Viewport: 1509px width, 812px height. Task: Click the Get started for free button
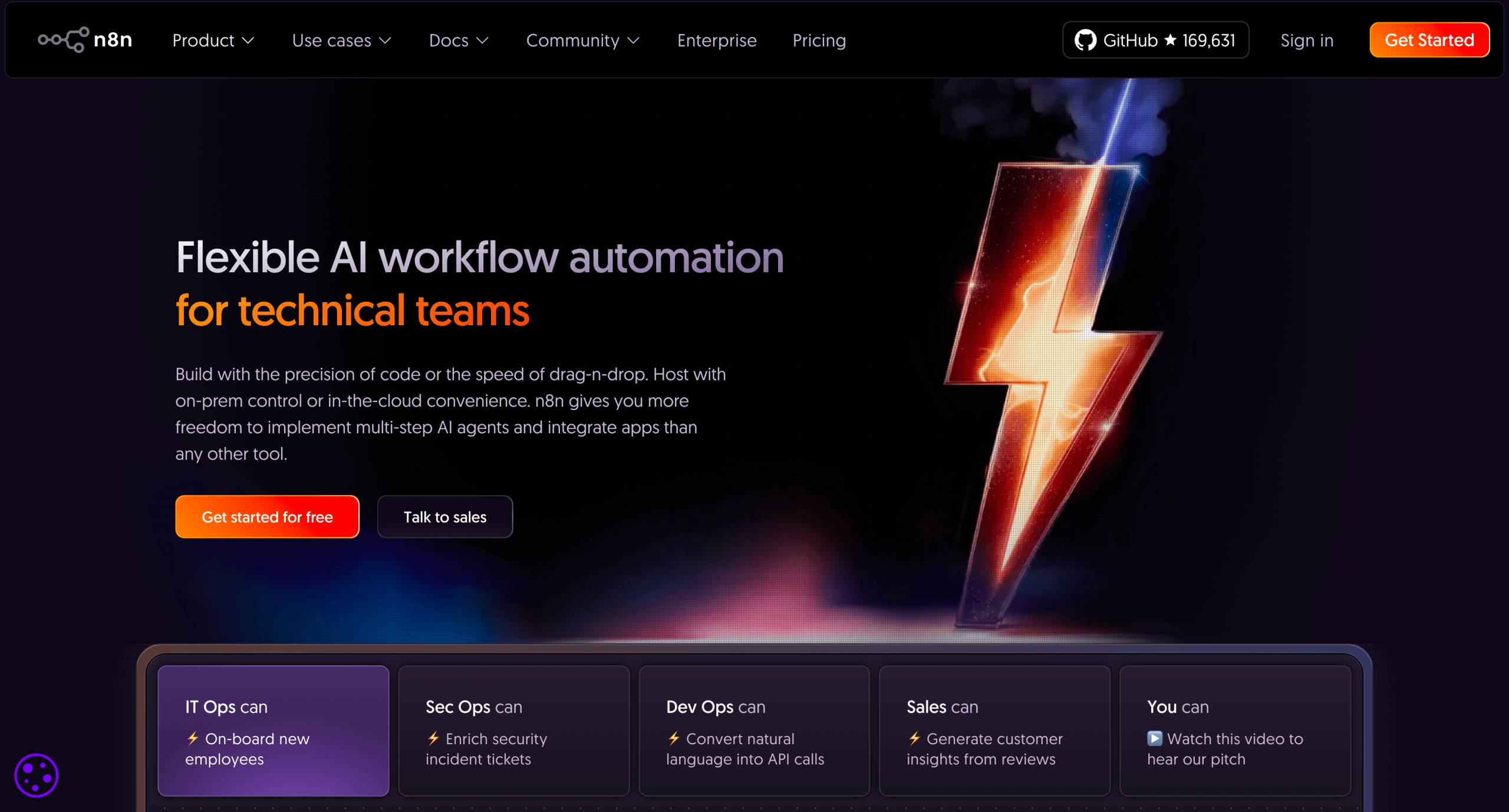[266, 517]
